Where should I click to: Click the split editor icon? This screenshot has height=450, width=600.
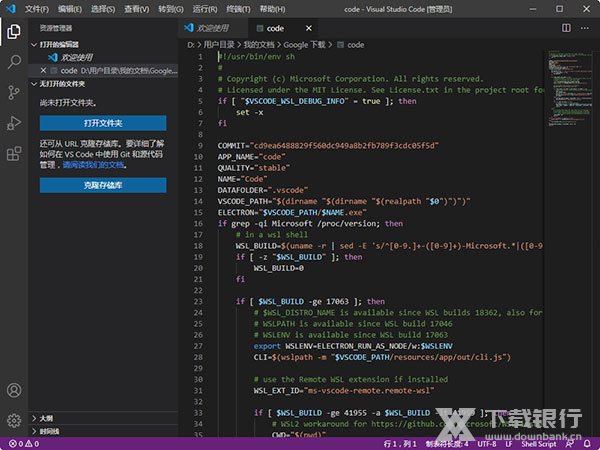tap(566, 28)
